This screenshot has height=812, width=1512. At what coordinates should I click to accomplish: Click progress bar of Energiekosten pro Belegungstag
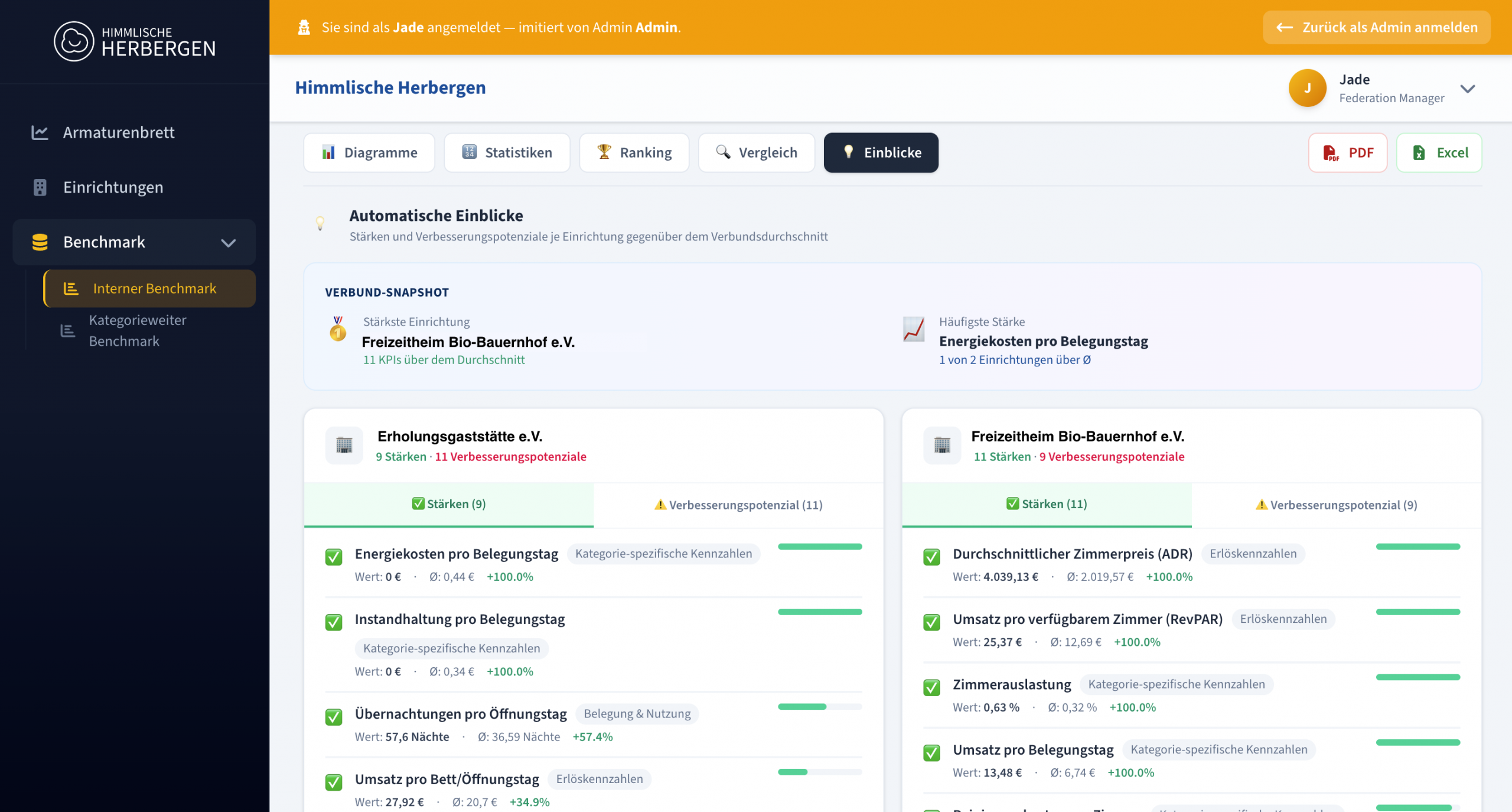(820, 547)
